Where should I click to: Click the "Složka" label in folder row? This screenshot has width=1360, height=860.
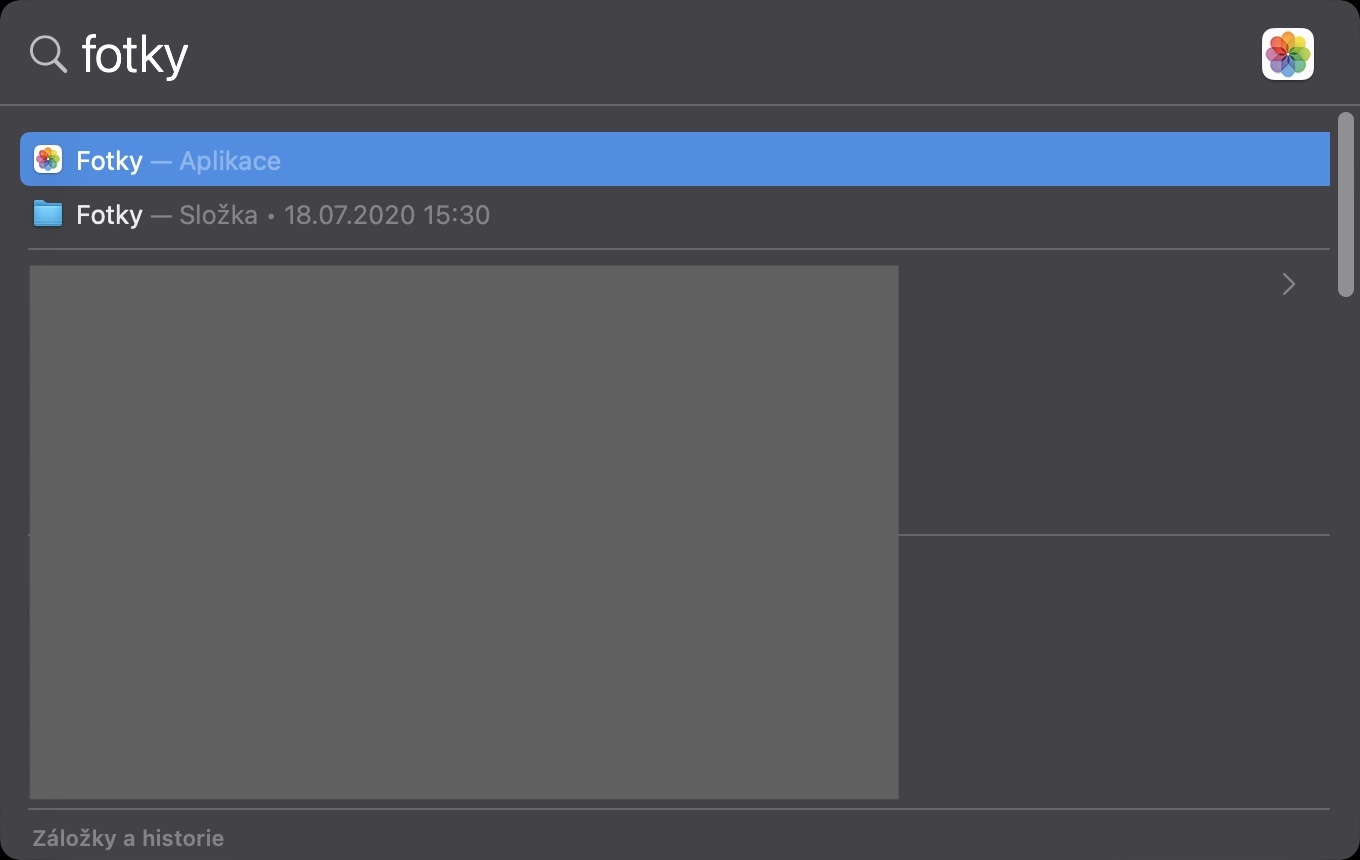[x=218, y=215]
